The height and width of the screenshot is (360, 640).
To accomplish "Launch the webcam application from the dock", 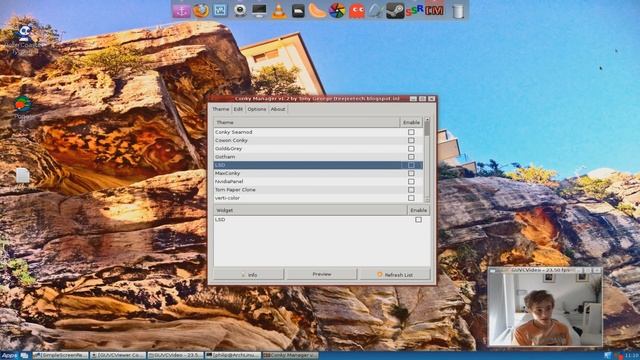I will pyautogui.click(x=240, y=11).
